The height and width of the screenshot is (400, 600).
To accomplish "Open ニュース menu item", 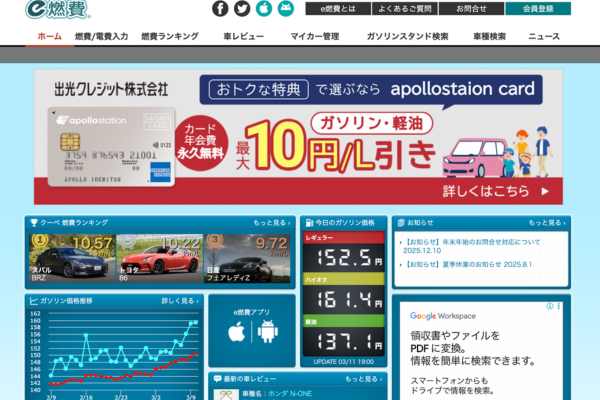I will pyautogui.click(x=544, y=36).
